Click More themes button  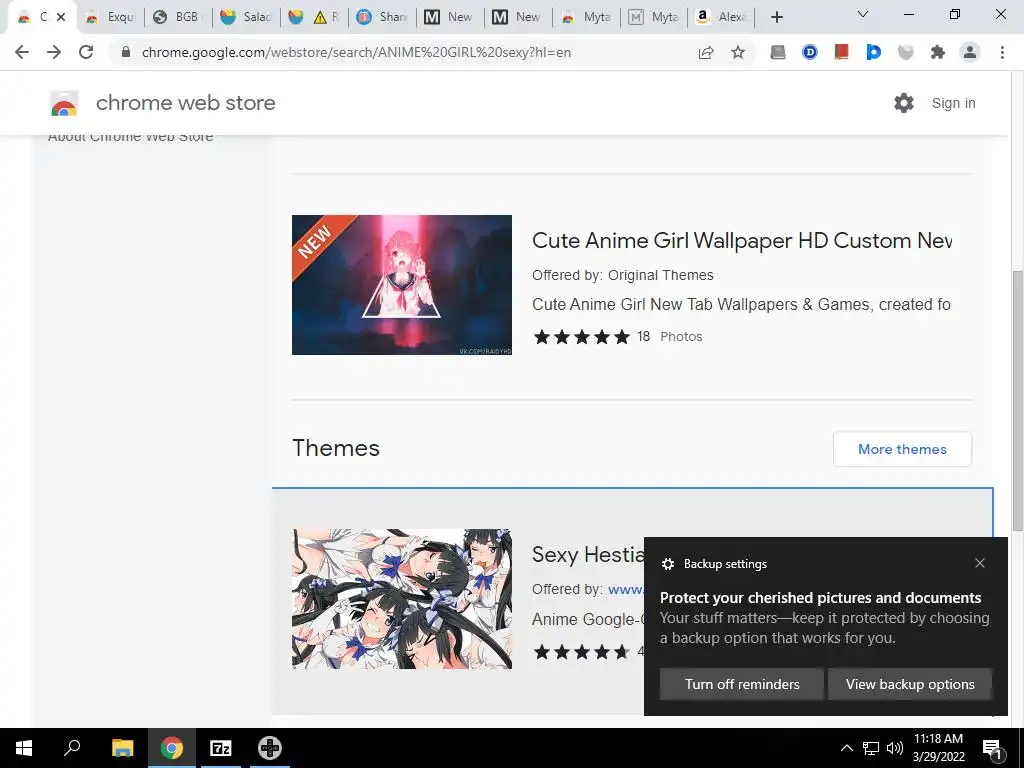click(902, 449)
